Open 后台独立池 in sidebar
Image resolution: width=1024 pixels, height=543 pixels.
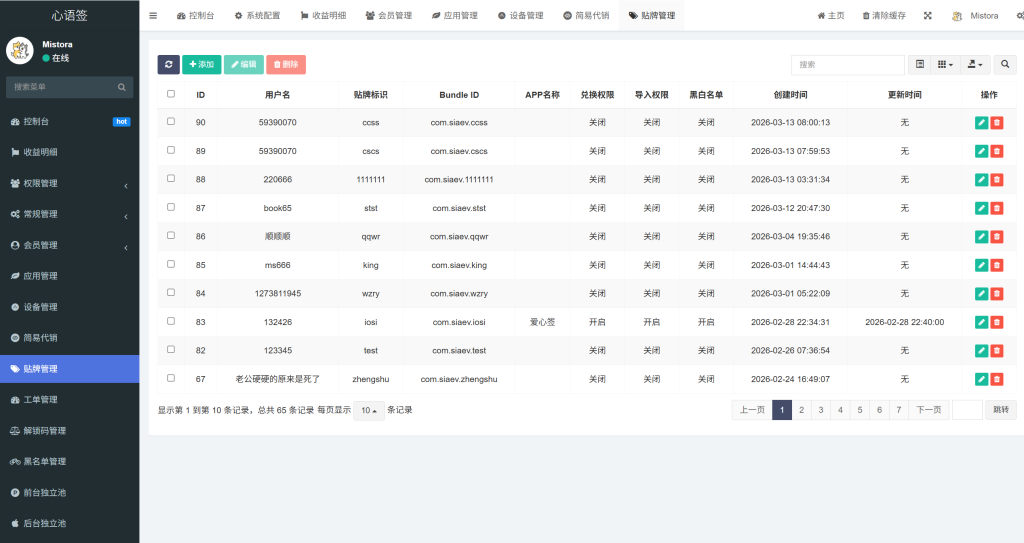69,523
